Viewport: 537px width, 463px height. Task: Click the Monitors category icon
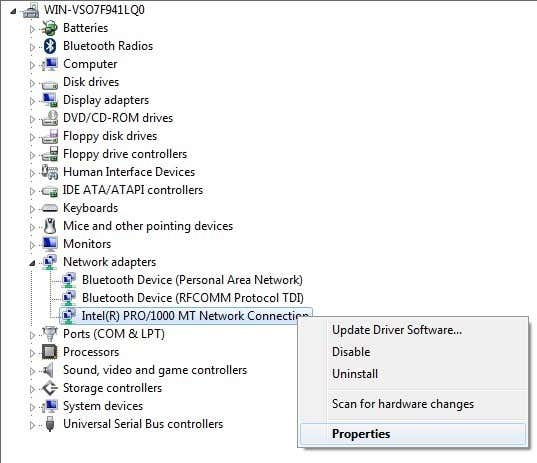point(50,244)
